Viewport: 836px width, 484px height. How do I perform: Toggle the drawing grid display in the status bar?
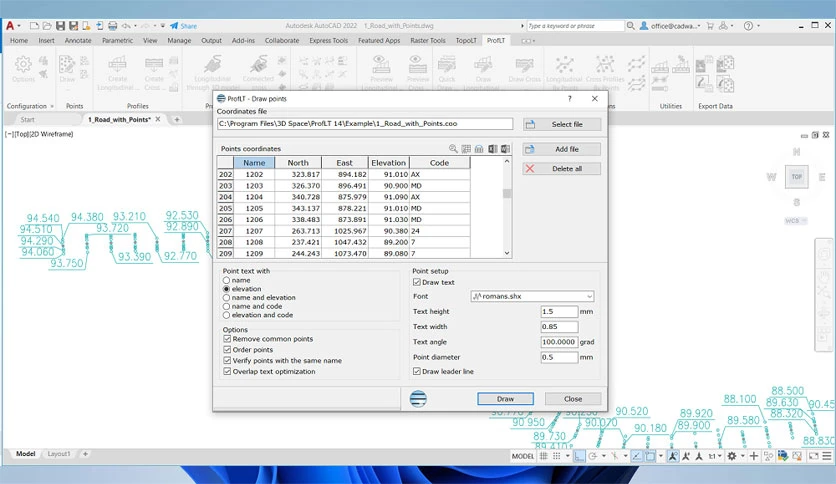click(544, 456)
